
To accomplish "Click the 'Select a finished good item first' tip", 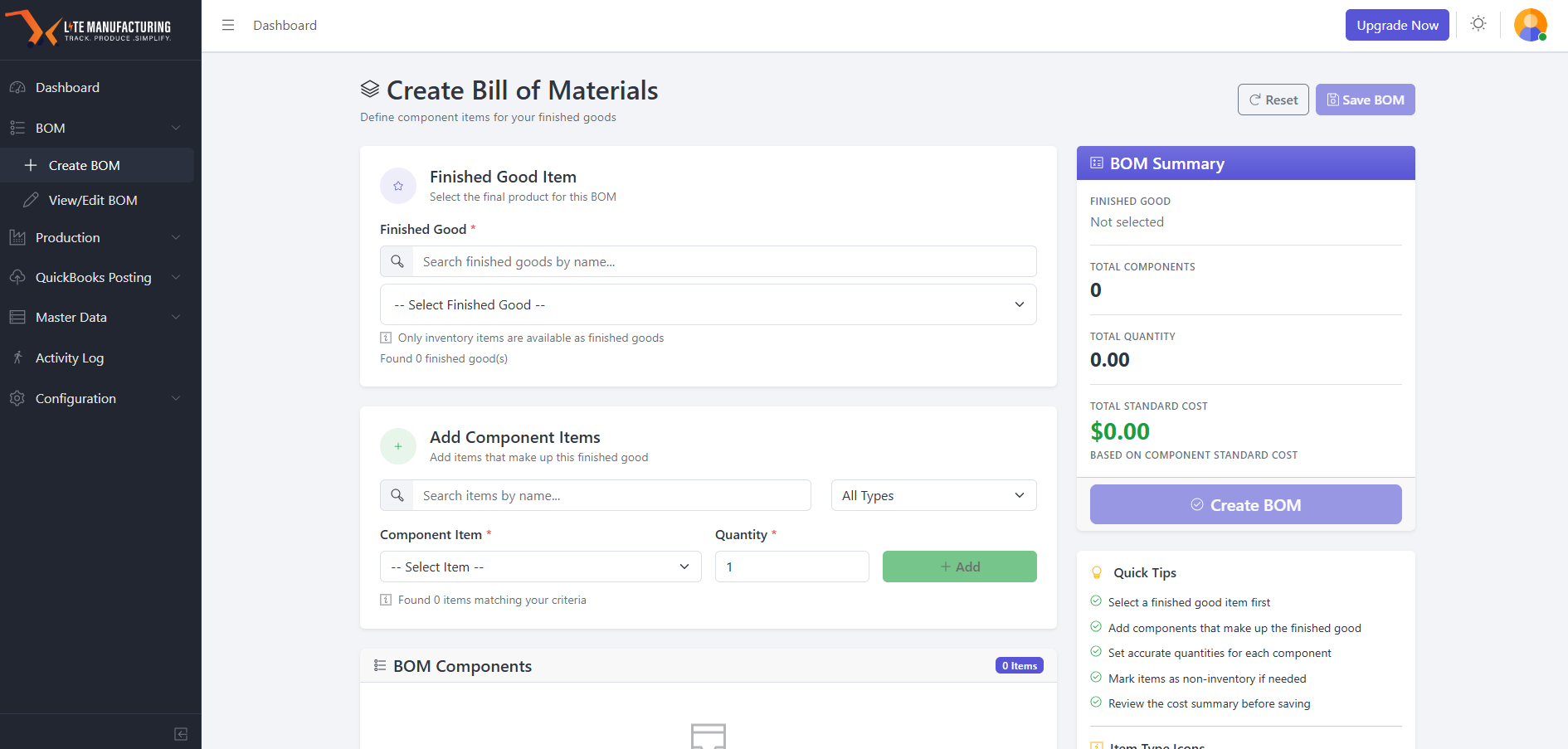I will 1189,602.
